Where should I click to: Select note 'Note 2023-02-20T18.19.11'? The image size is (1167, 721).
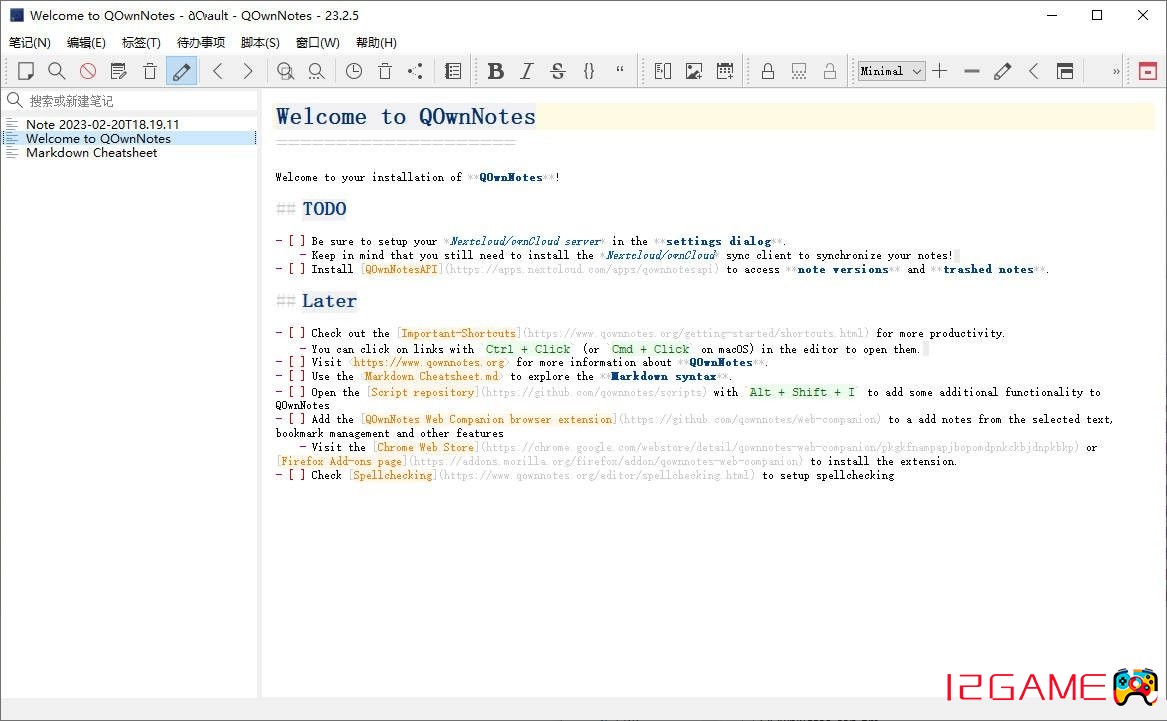103,124
